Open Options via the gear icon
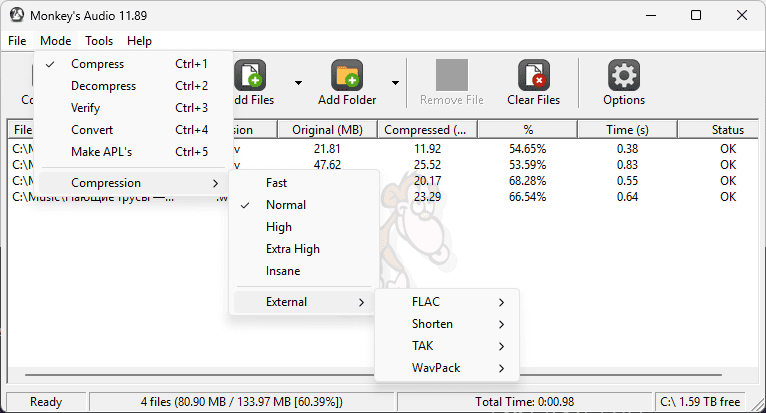Screen dimensions: 766x413 (624, 75)
